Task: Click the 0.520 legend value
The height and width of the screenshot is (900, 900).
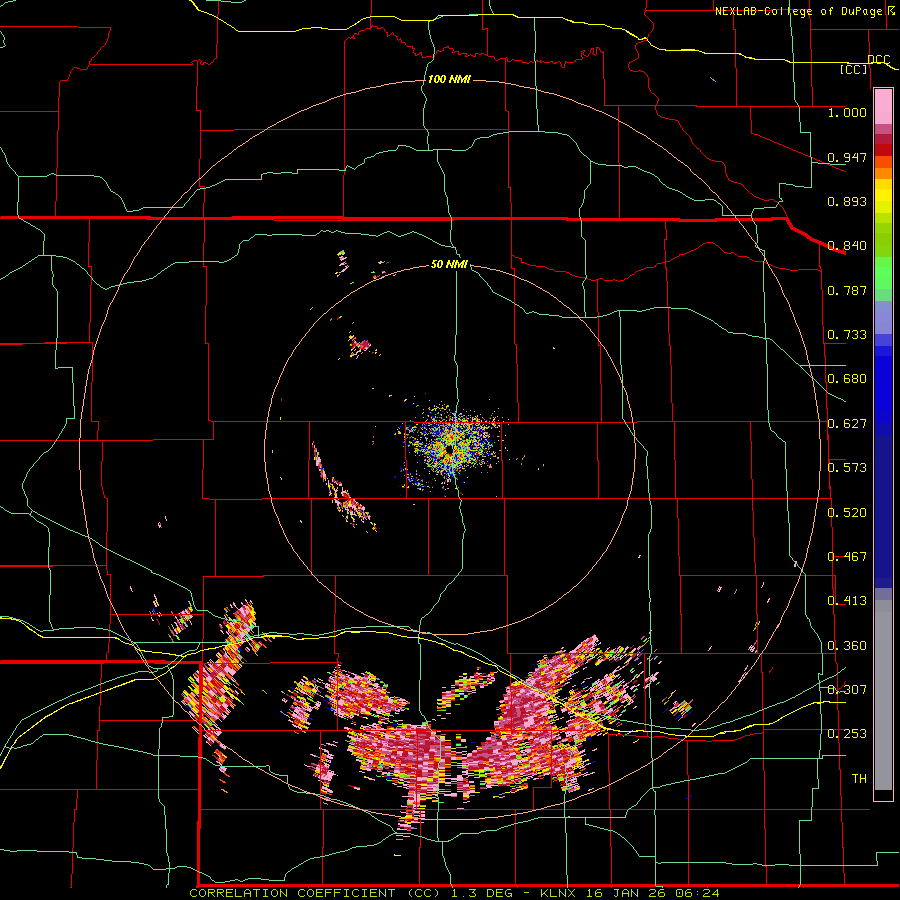Action: pyautogui.click(x=847, y=513)
